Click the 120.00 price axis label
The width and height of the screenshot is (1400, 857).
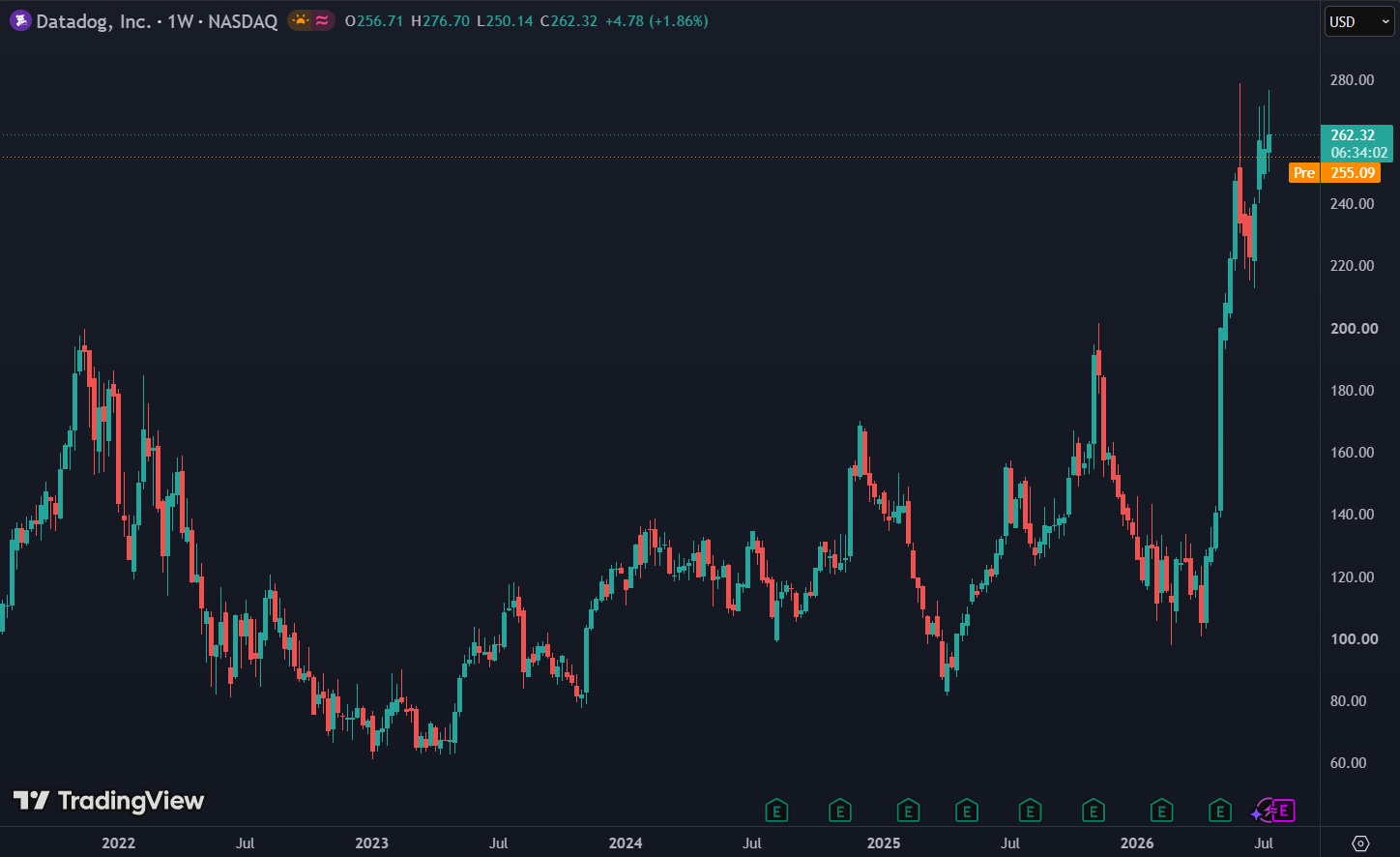pos(1352,576)
